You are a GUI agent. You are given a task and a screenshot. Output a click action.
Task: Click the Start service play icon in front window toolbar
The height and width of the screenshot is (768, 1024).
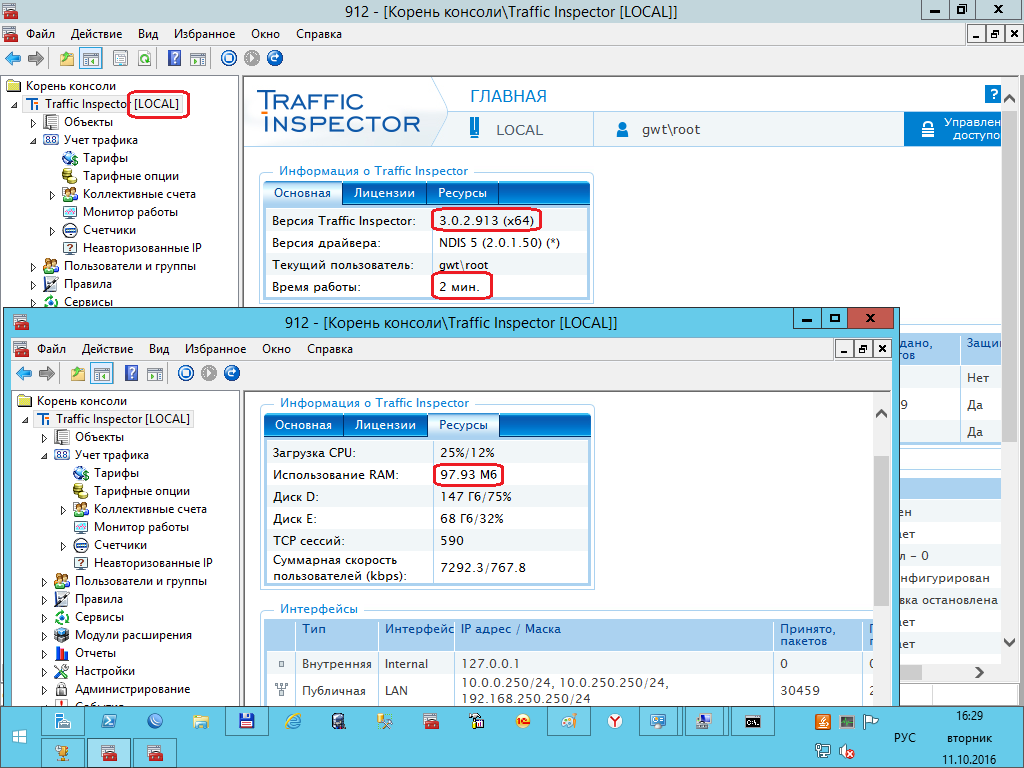pos(209,373)
